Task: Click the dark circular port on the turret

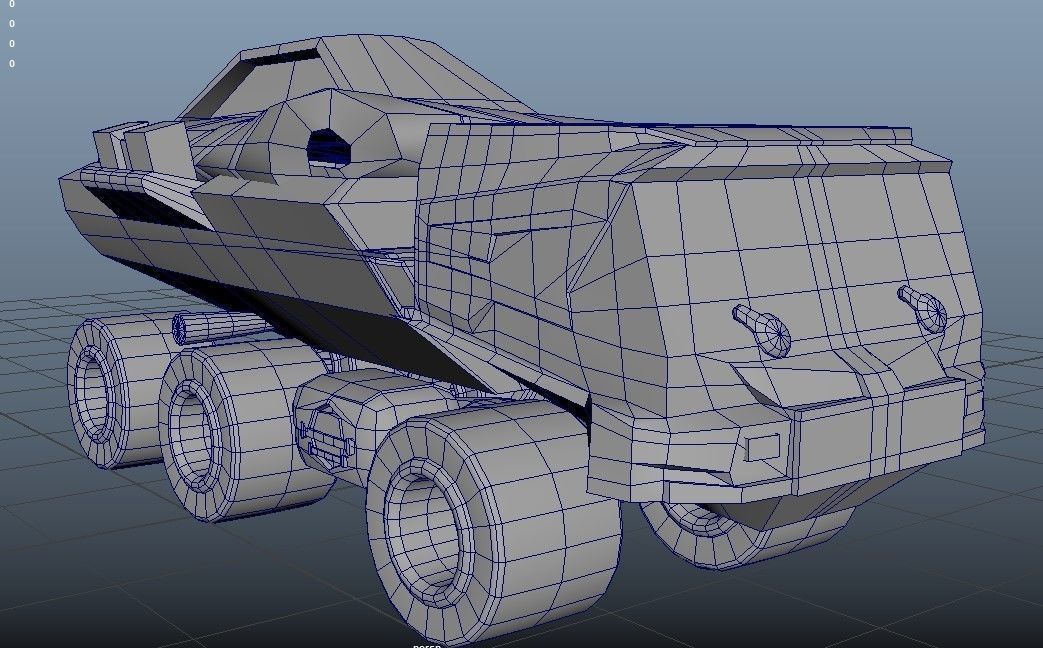Action: 329,147
